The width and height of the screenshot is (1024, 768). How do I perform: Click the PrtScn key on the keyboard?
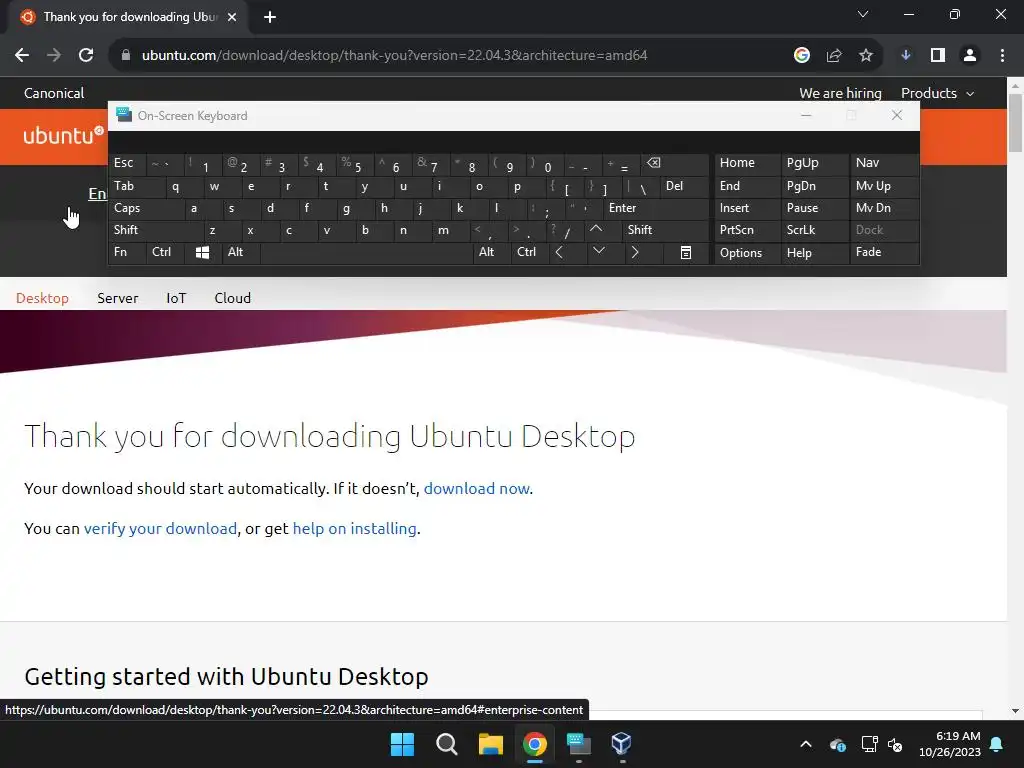point(748,230)
